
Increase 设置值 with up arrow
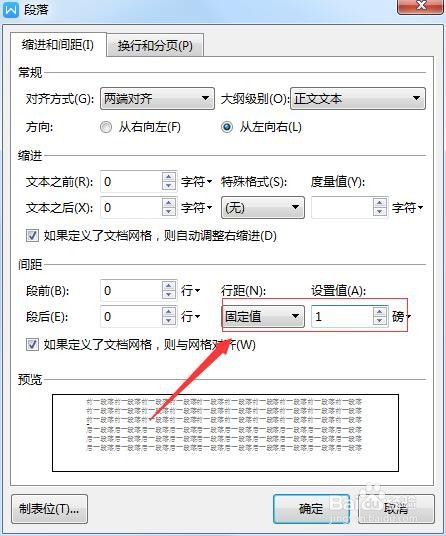pyautogui.click(x=380, y=312)
